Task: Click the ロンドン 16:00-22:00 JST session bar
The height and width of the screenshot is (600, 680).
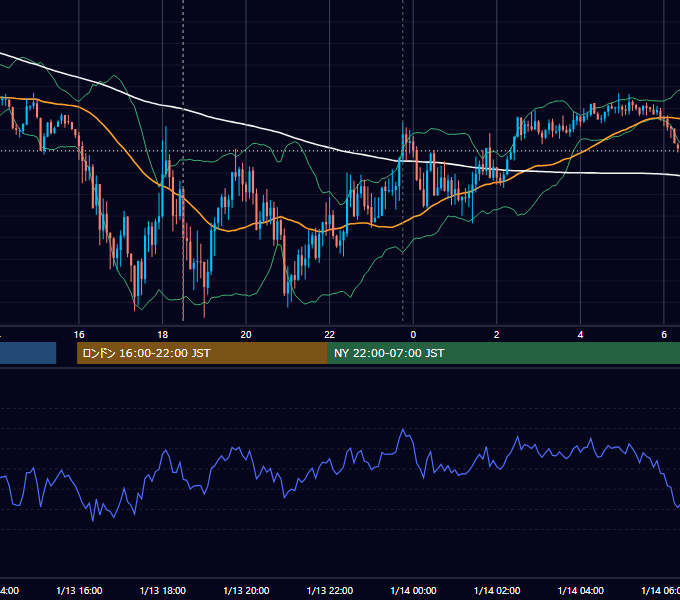Action: pyautogui.click(x=202, y=353)
